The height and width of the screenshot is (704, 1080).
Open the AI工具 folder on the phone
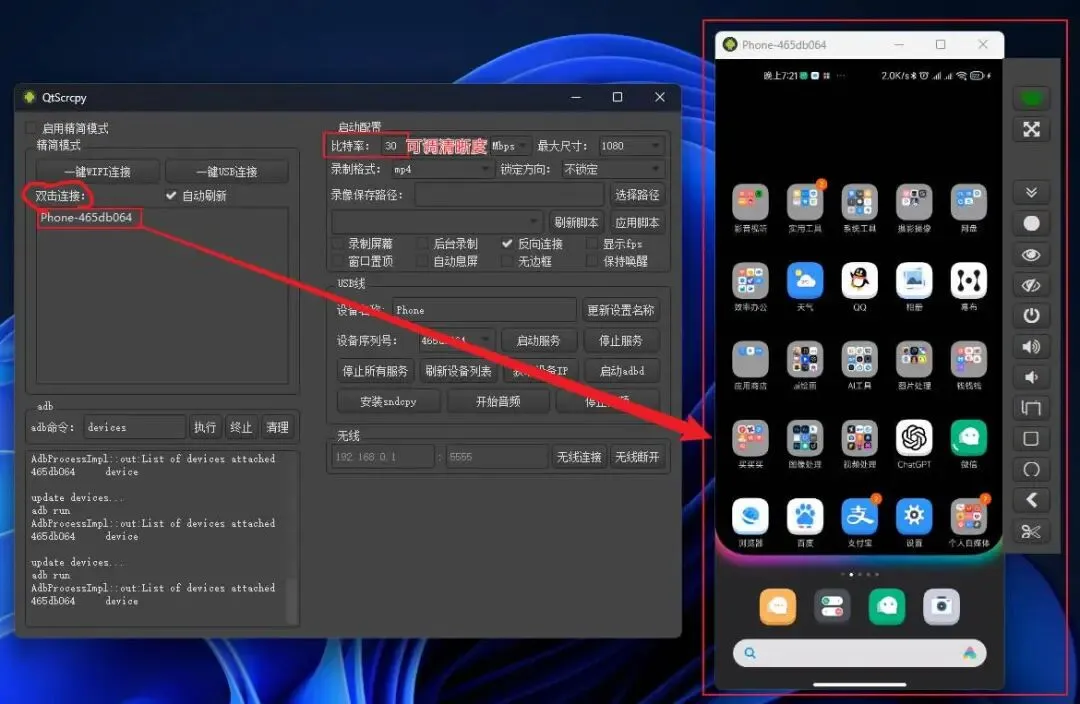tap(860, 359)
